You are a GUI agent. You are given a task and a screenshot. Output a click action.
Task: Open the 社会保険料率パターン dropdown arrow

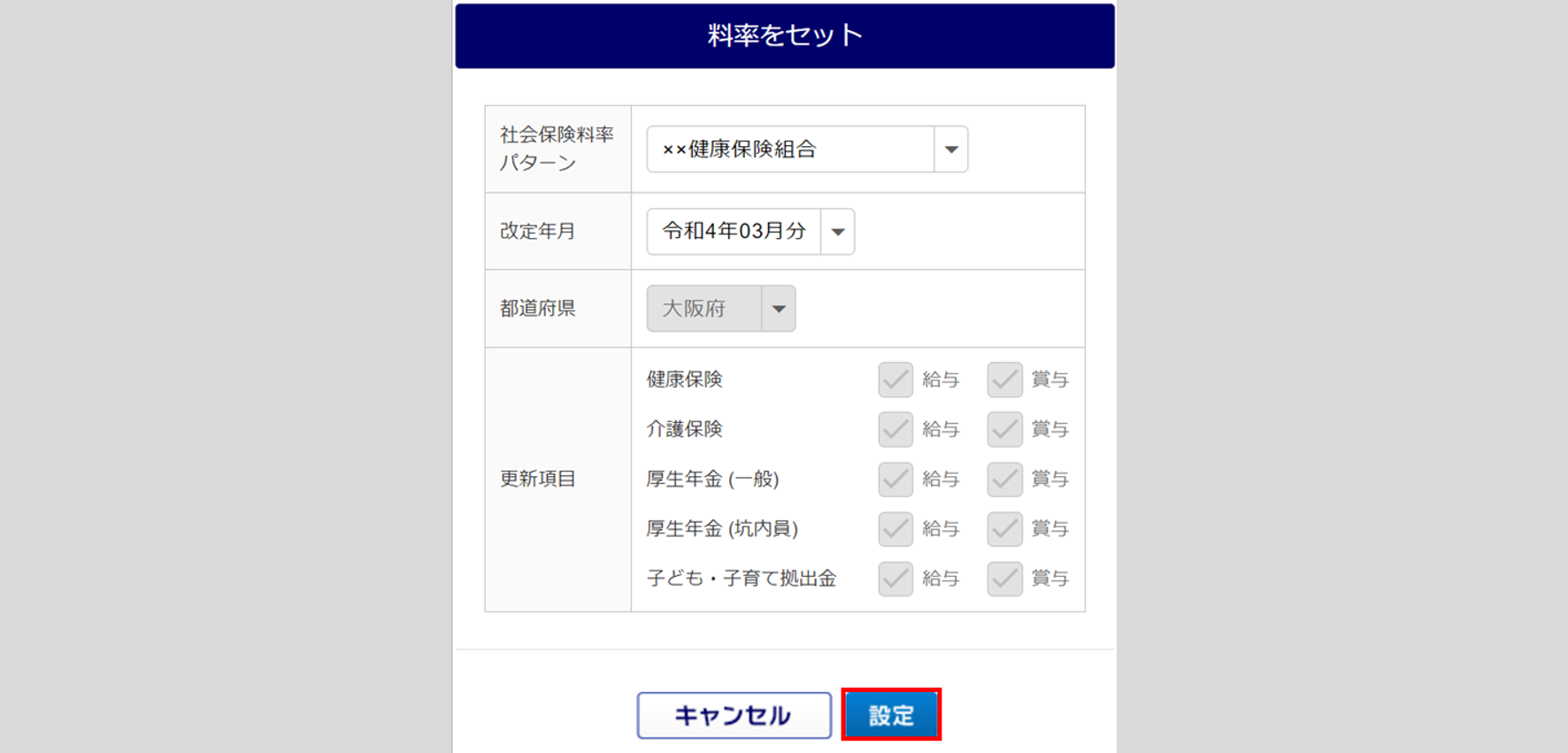click(x=951, y=150)
